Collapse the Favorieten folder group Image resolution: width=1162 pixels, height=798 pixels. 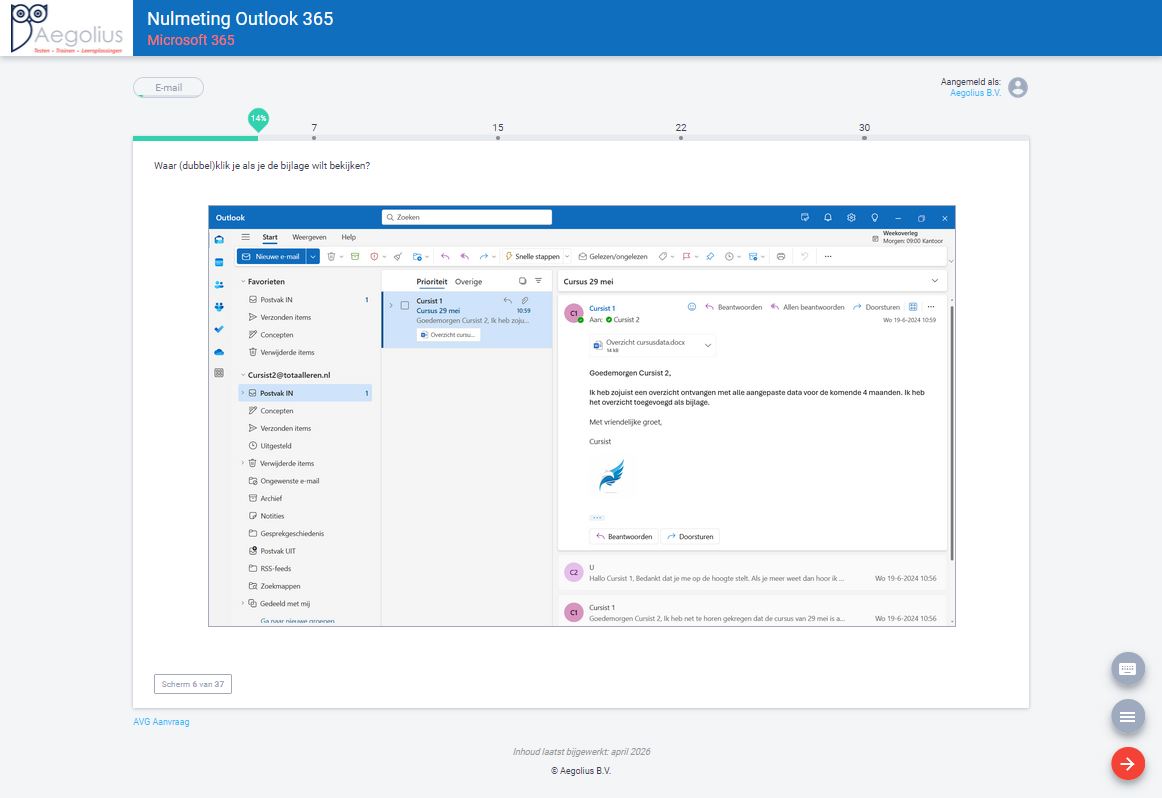point(243,282)
